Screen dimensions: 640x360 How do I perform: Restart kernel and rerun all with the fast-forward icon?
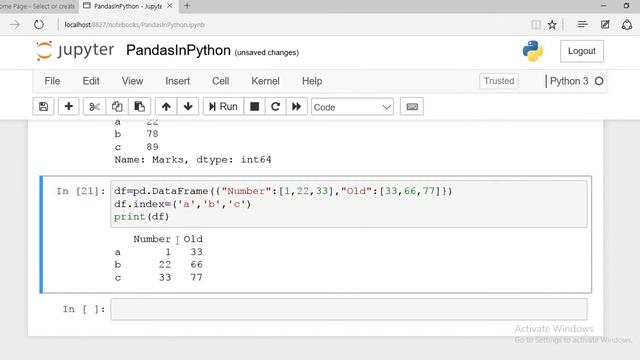297,107
